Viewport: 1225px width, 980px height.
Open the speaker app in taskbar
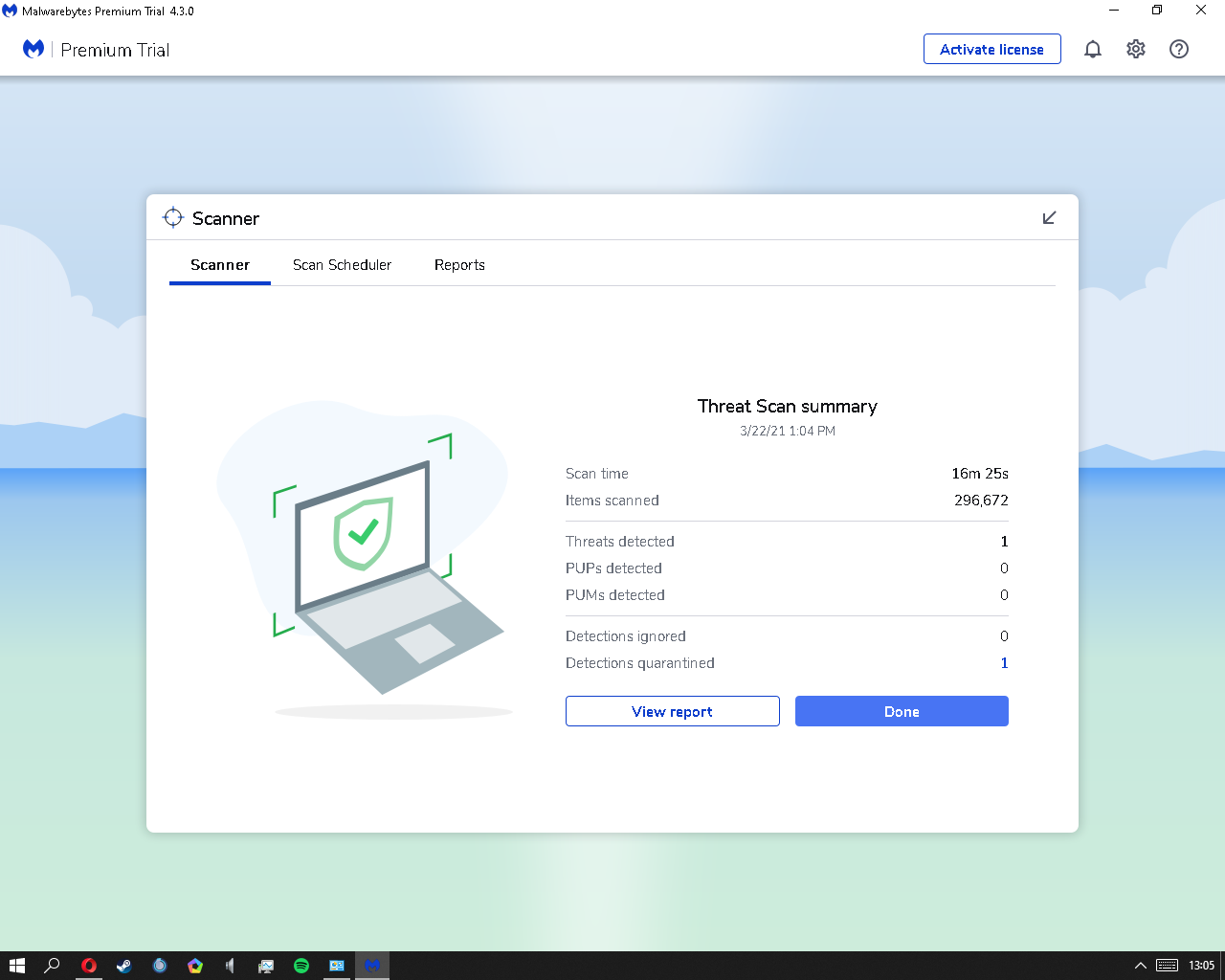coord(231,966)
